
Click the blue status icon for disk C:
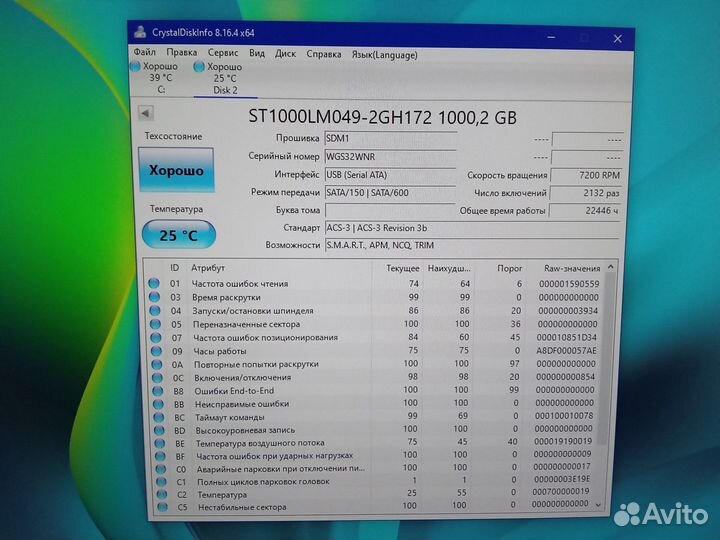(136, 66)
